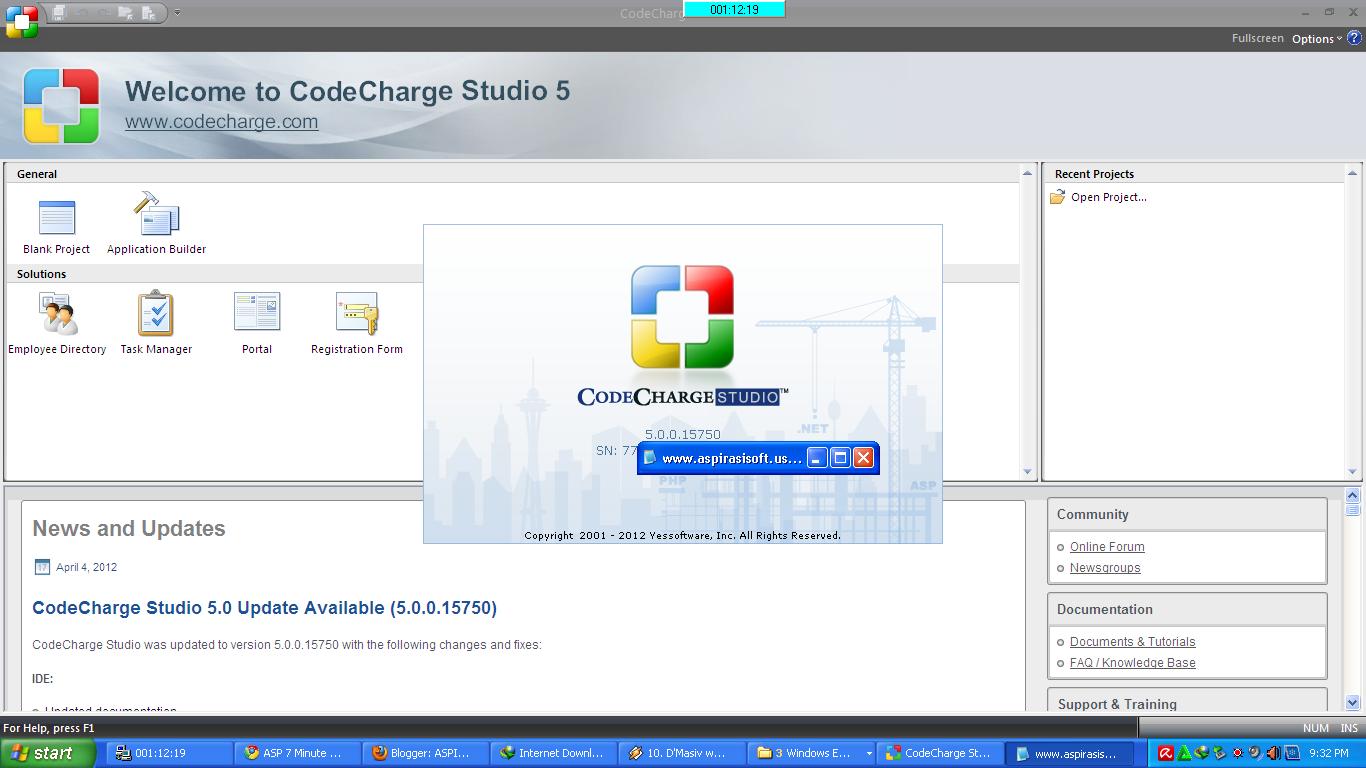Maximize the www.aspirasisoft.us floating window

click(840, 458)
